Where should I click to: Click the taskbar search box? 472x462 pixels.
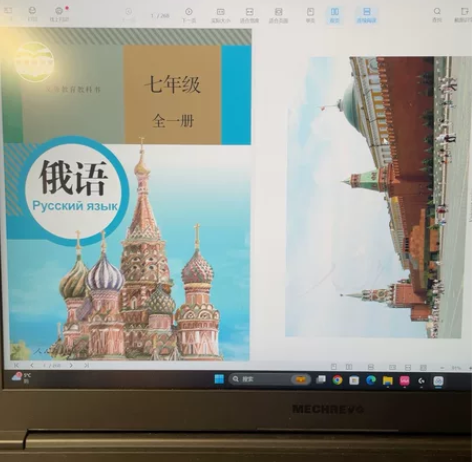point(269,379)
